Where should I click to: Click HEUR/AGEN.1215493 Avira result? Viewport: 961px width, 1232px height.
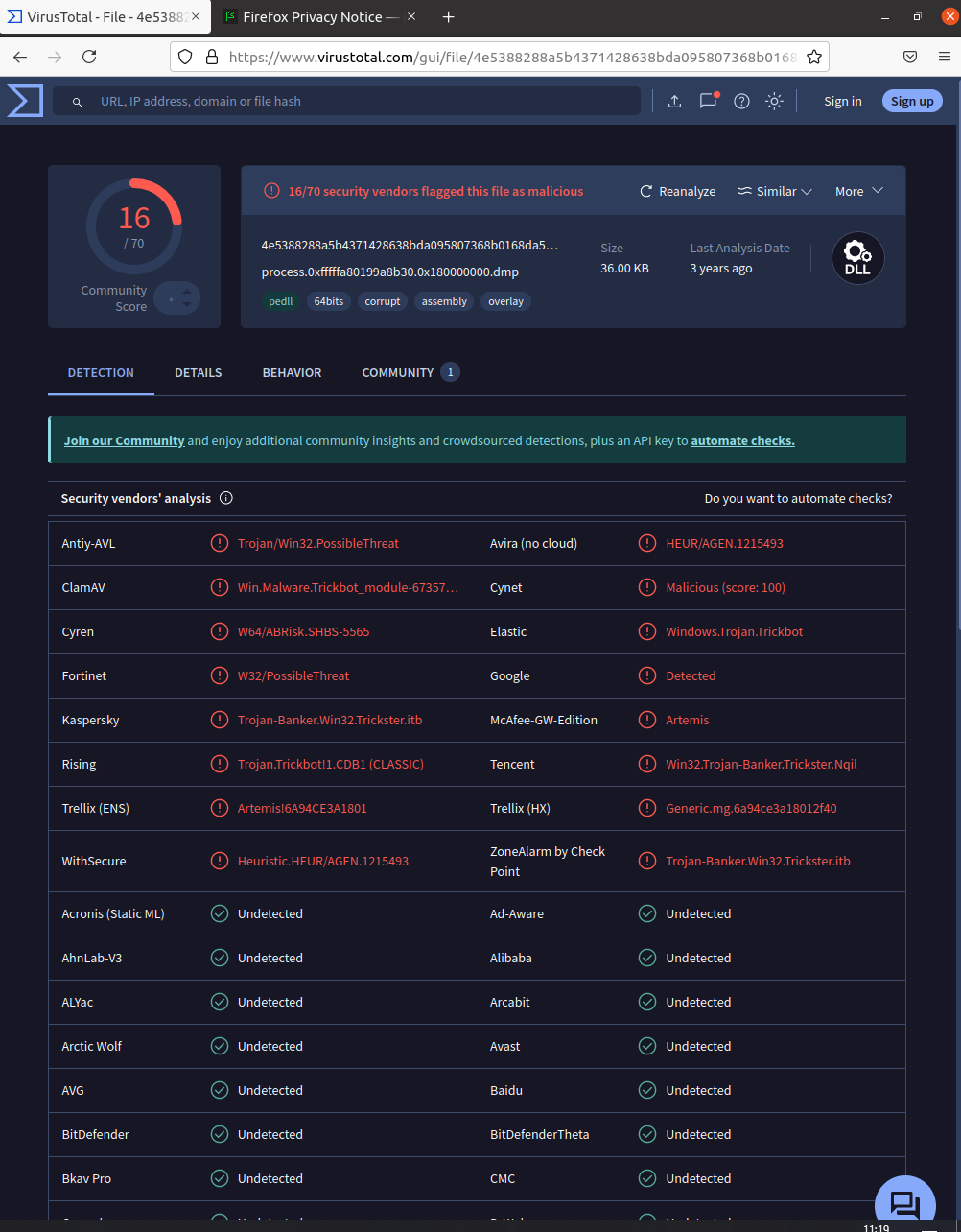point(724,543)
